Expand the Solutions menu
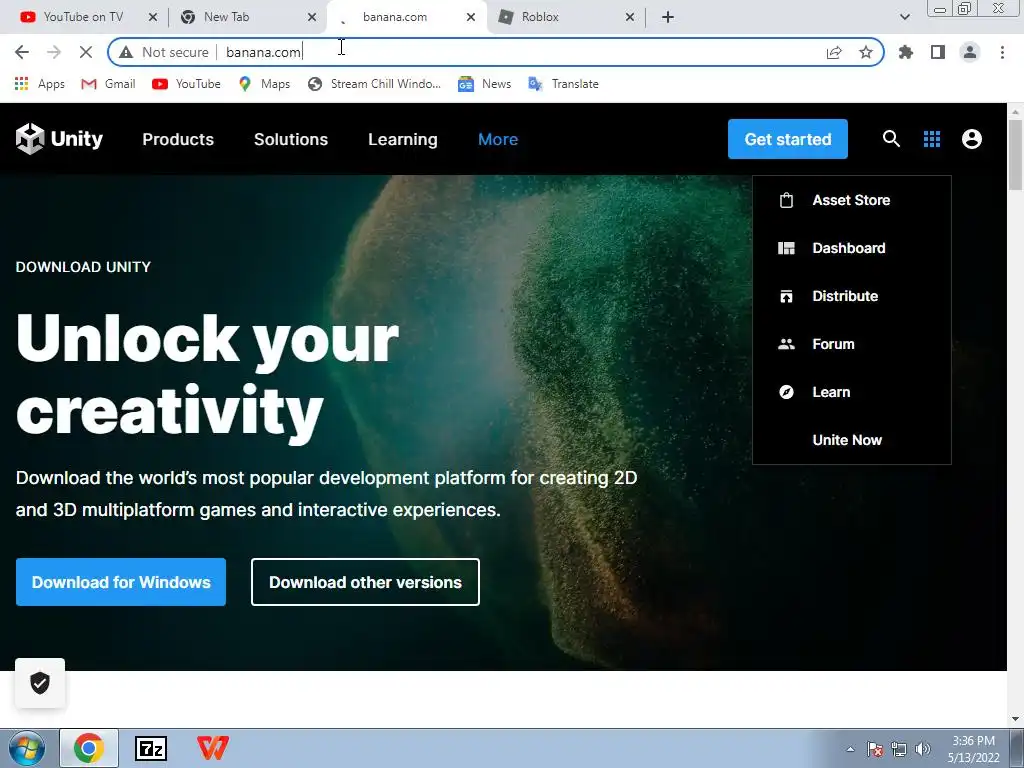The width and height of the screenshot is (1024, 768). [291, 139]
